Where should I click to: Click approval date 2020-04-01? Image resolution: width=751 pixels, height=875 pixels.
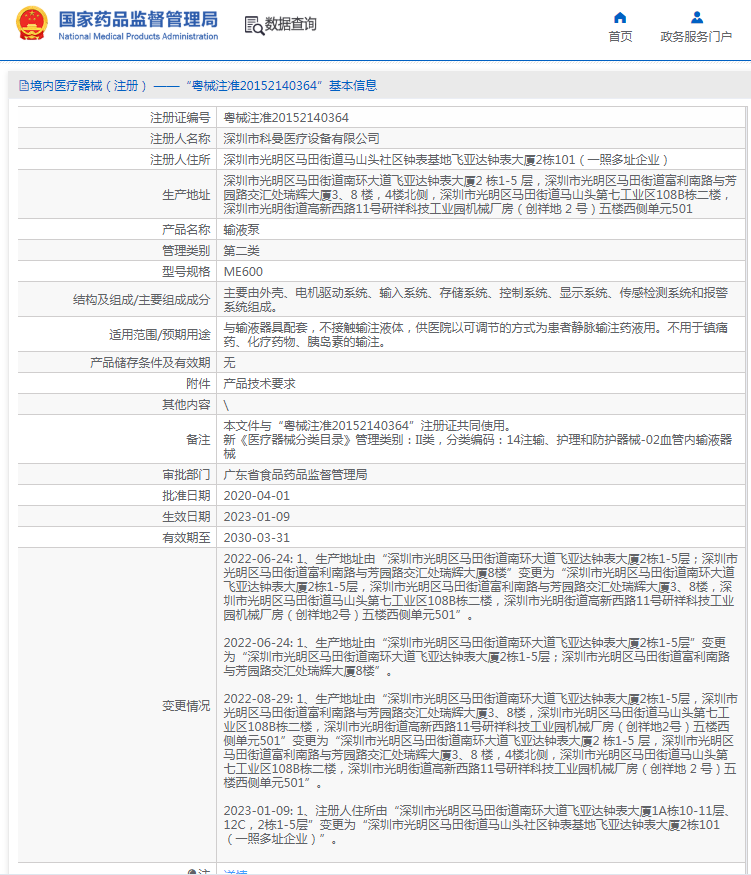(x=257, y=496)
